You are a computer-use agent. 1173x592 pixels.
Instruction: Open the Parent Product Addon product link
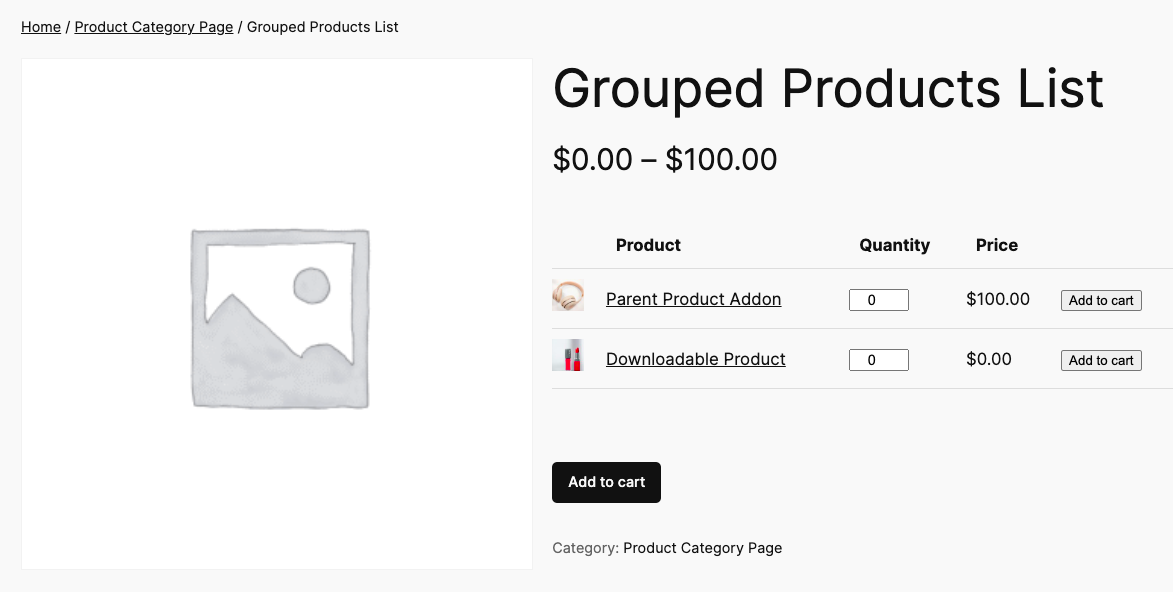point(693,299)
